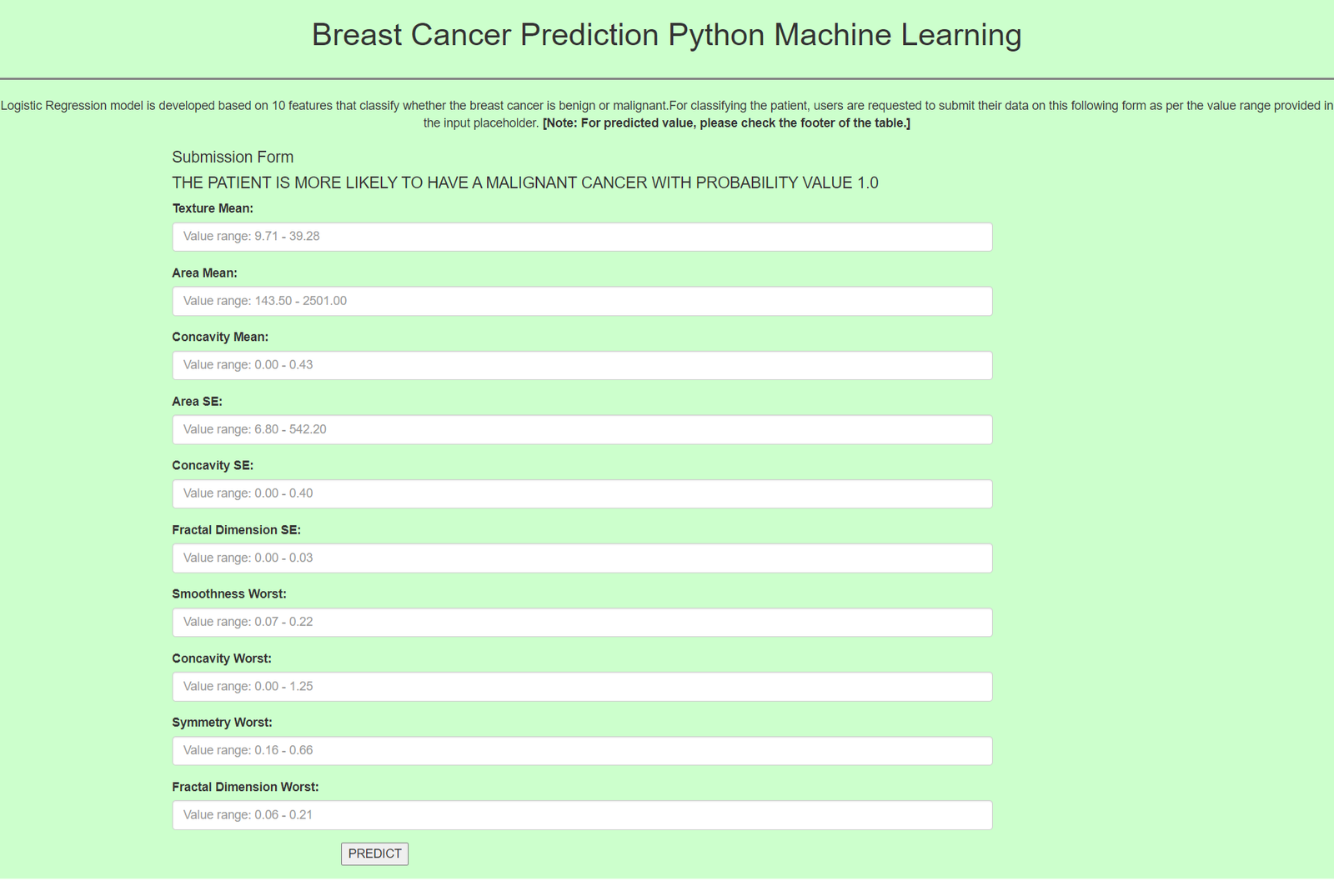This screenshot has height=896, width=1334.
Task: Focus the Concavity SE input box
Action: click(x=582, y=493)
